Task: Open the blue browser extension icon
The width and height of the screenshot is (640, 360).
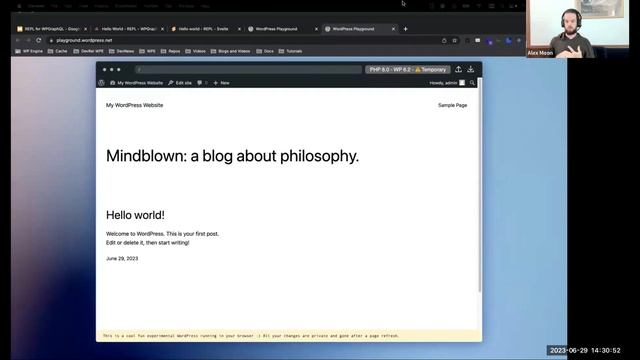Action: pyautogui.click(x=509, y=40)
